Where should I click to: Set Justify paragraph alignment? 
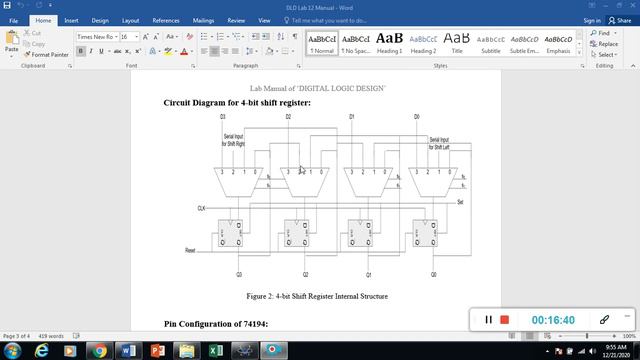click(x=236, y=51)
